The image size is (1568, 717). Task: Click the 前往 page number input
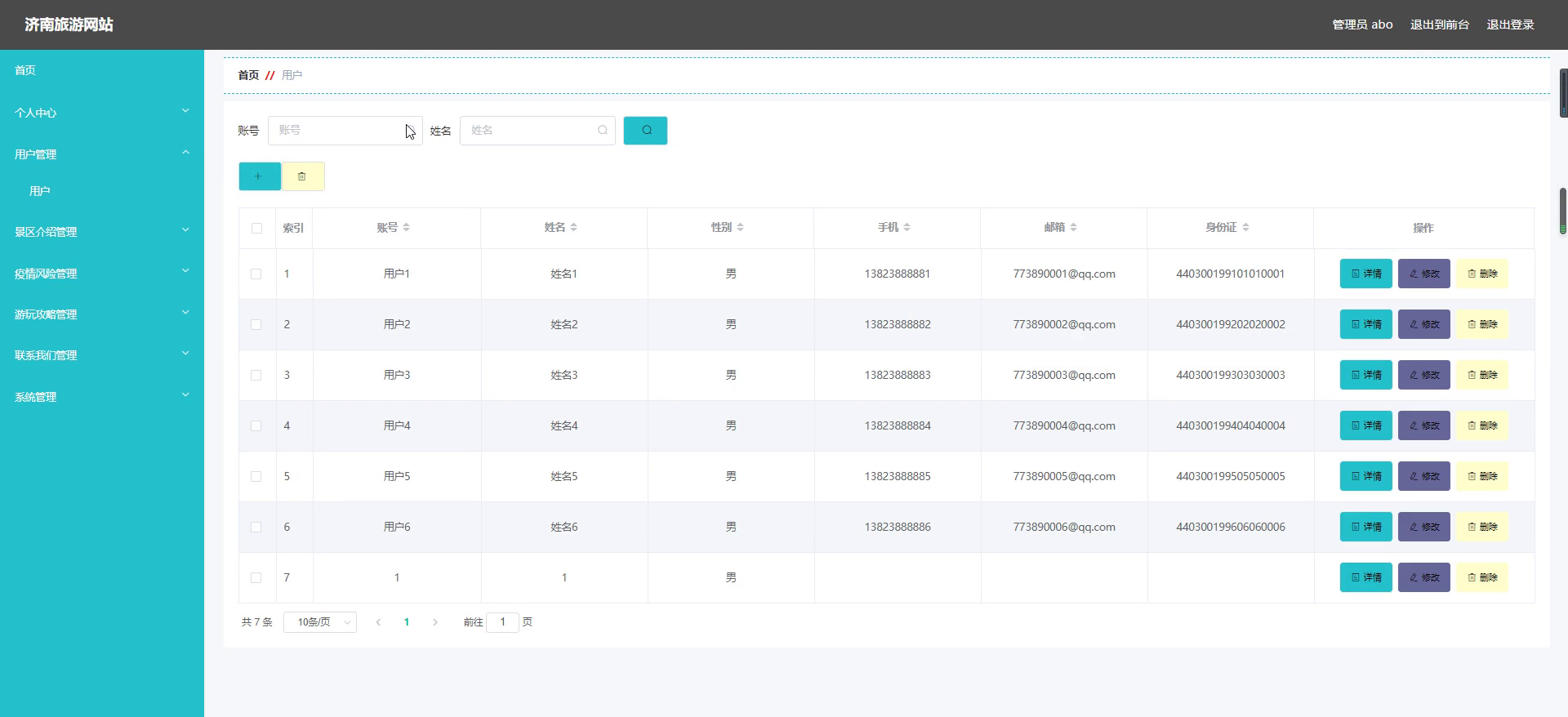click(502, 622)
